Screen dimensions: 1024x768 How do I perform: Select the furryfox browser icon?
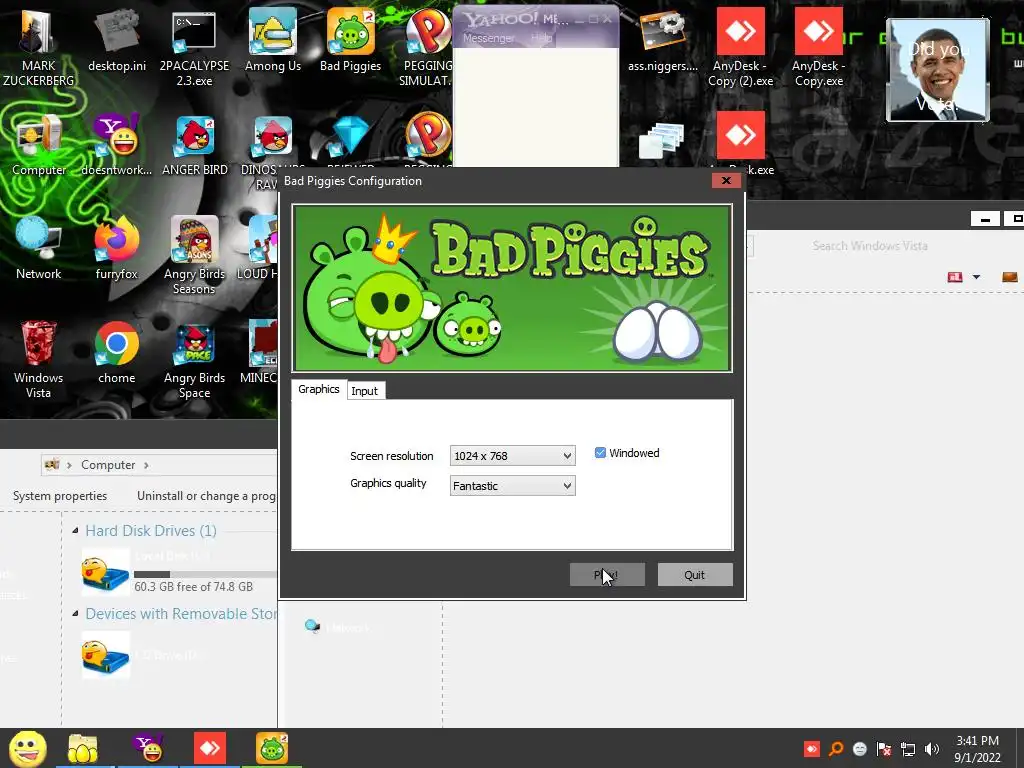tap(116, 248)
